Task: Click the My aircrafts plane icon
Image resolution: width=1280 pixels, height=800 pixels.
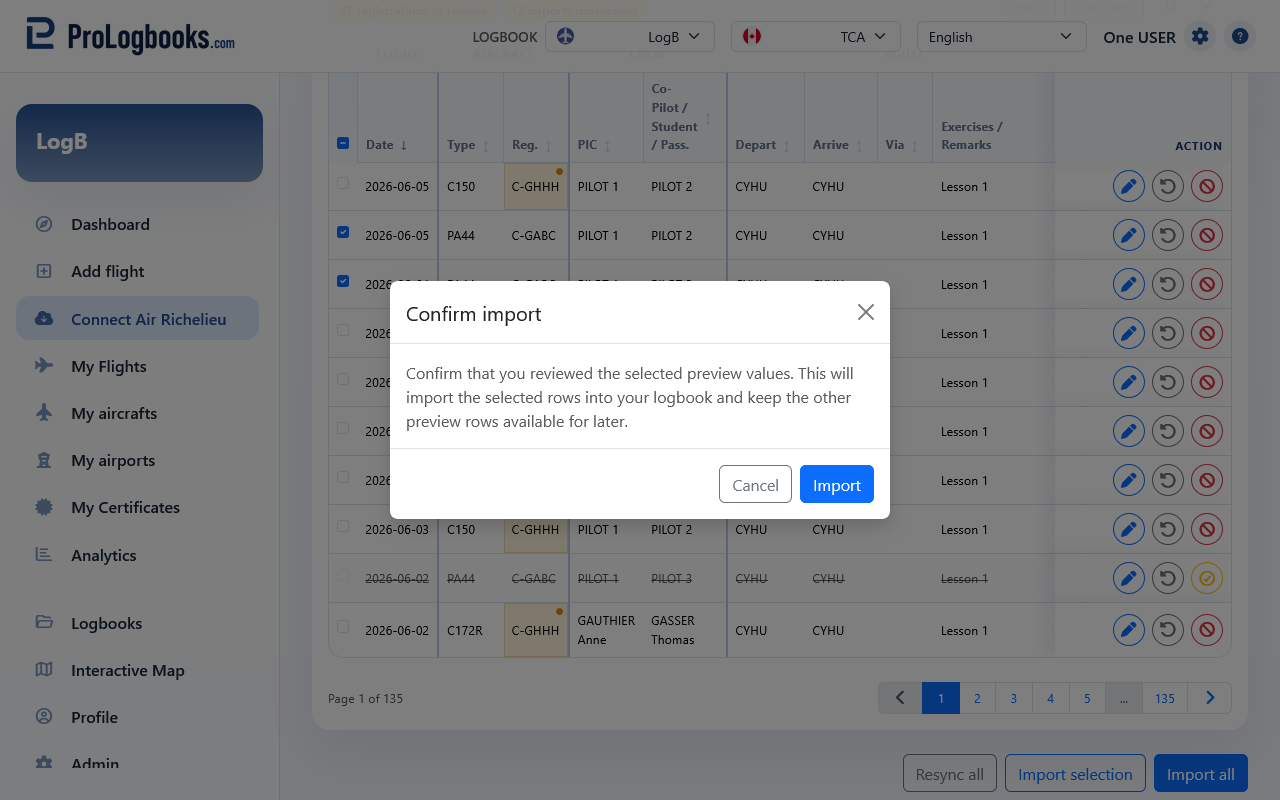Action: pos(44,413)
